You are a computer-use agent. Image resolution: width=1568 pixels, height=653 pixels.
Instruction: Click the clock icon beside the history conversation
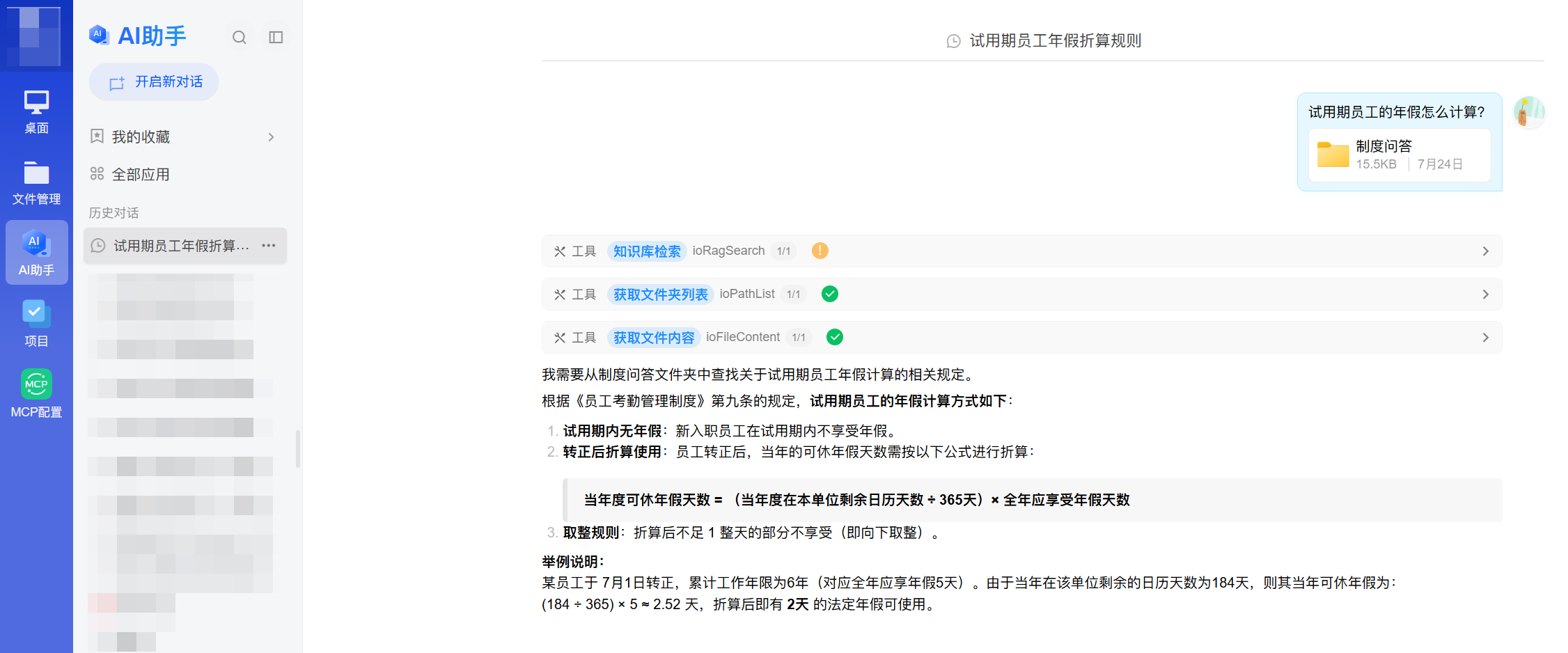point(98,246)
